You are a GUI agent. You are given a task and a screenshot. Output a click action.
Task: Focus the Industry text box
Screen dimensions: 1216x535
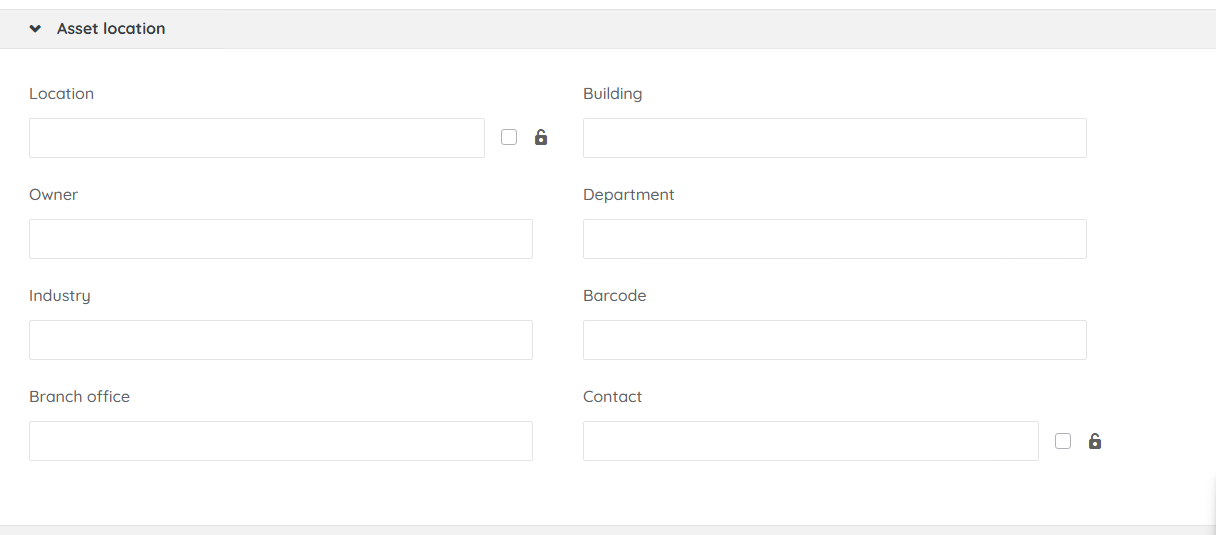click(x=281, y=340)
